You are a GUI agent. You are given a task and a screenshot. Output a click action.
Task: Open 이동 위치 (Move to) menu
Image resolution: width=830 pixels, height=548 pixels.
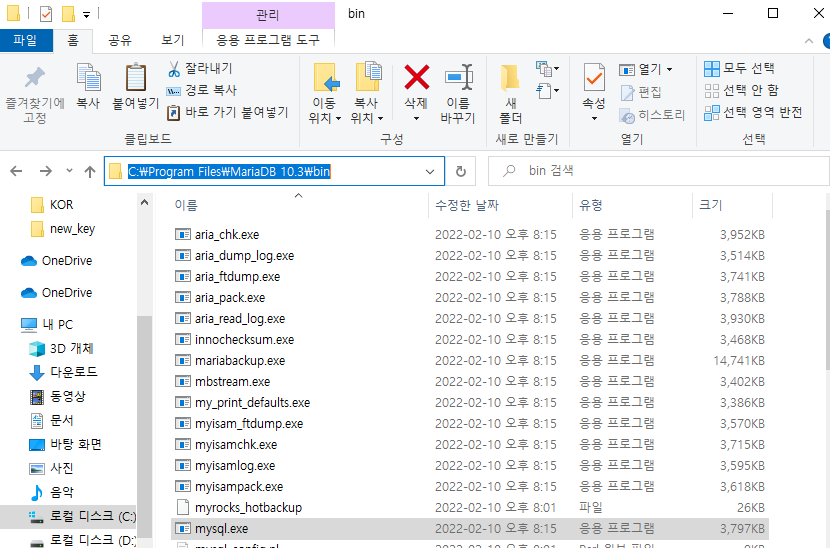click(x=324, y=93)
